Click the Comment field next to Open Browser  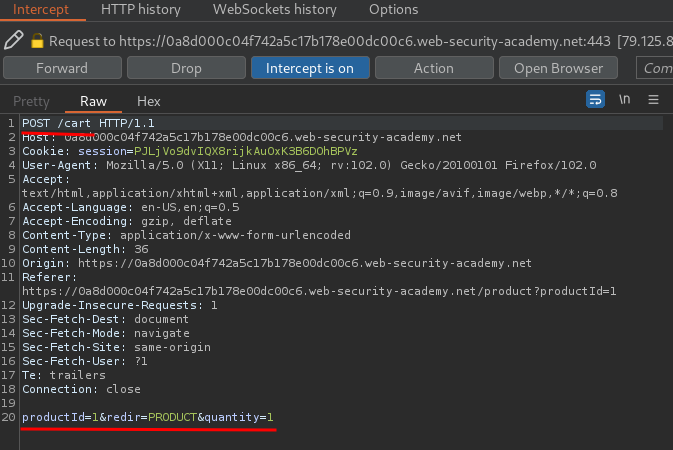click(x=655, y=68)
